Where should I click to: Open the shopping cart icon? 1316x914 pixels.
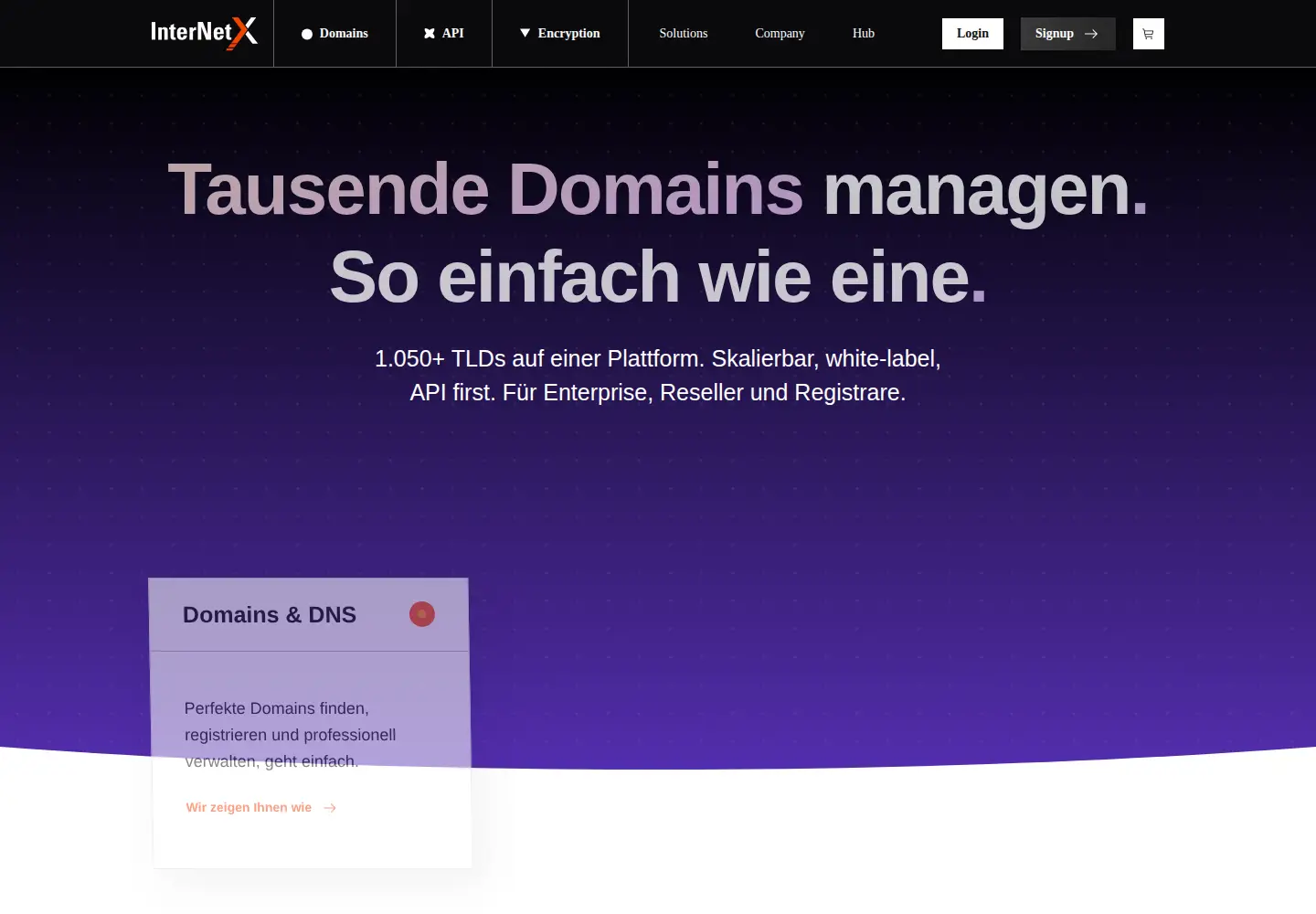[1149, 34]
